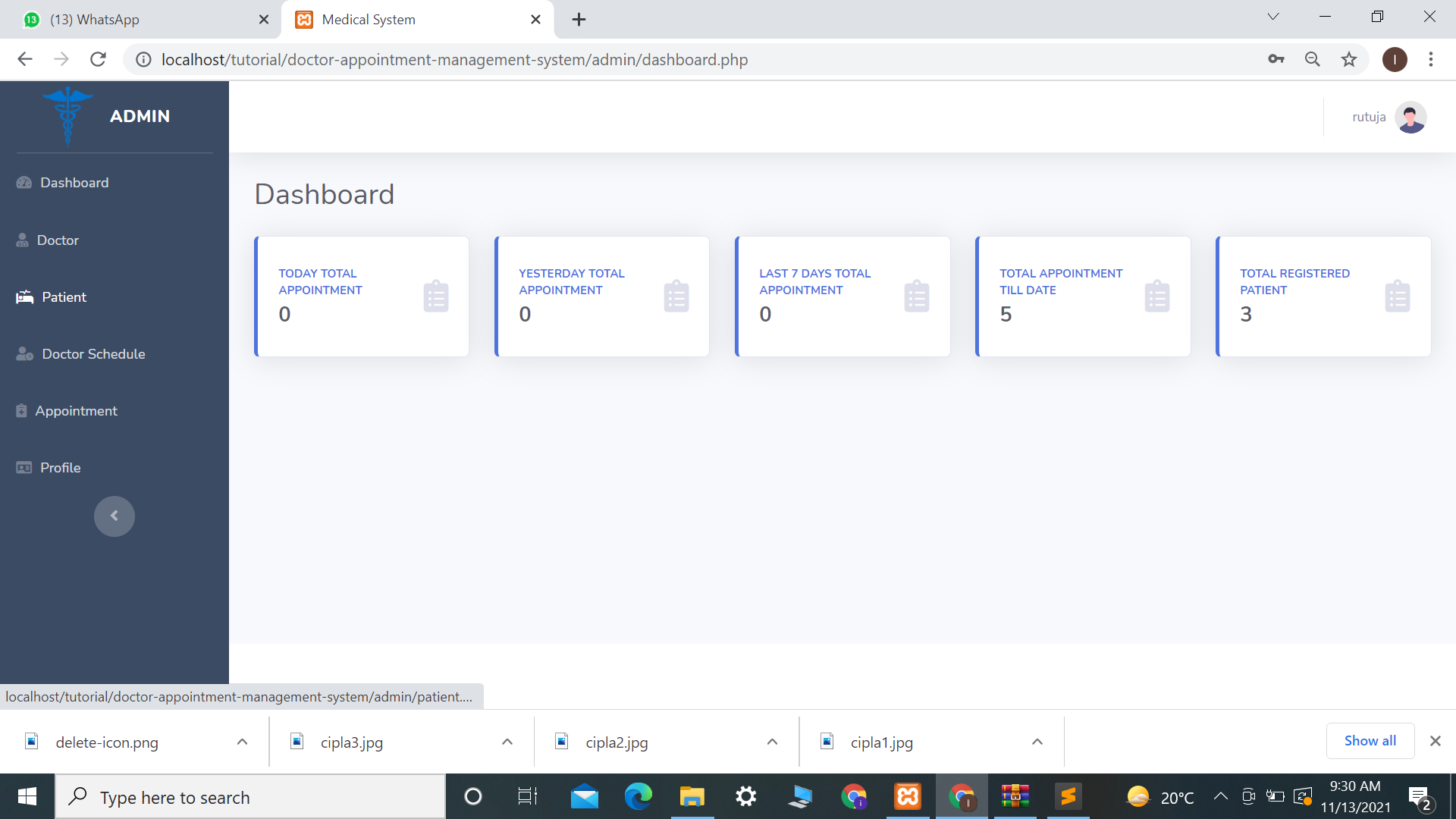The width and height of the screenshot is (1456, 819).
Task: Select the Appointment sidebar icon
Action: [21, 410]
